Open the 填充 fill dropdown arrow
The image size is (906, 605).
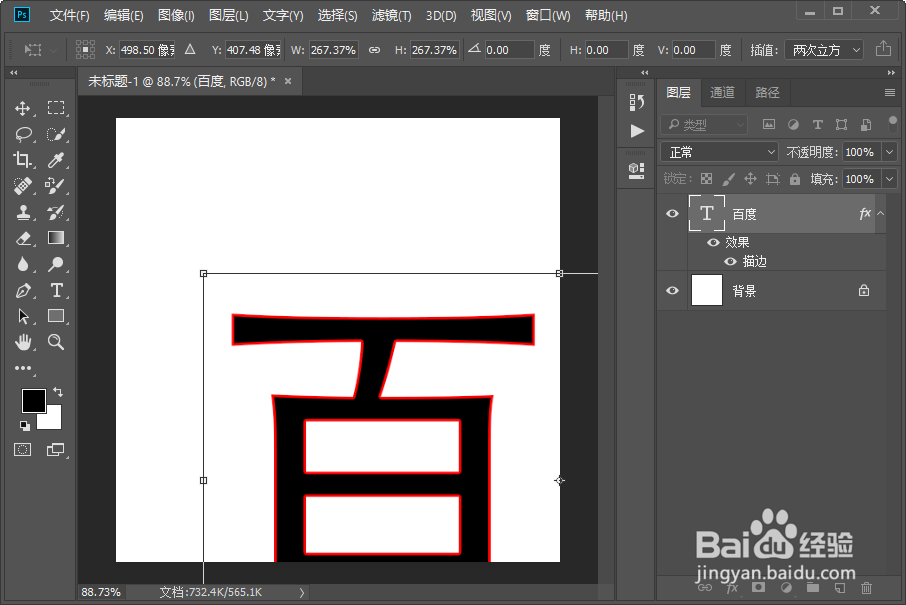pos(889,179)
